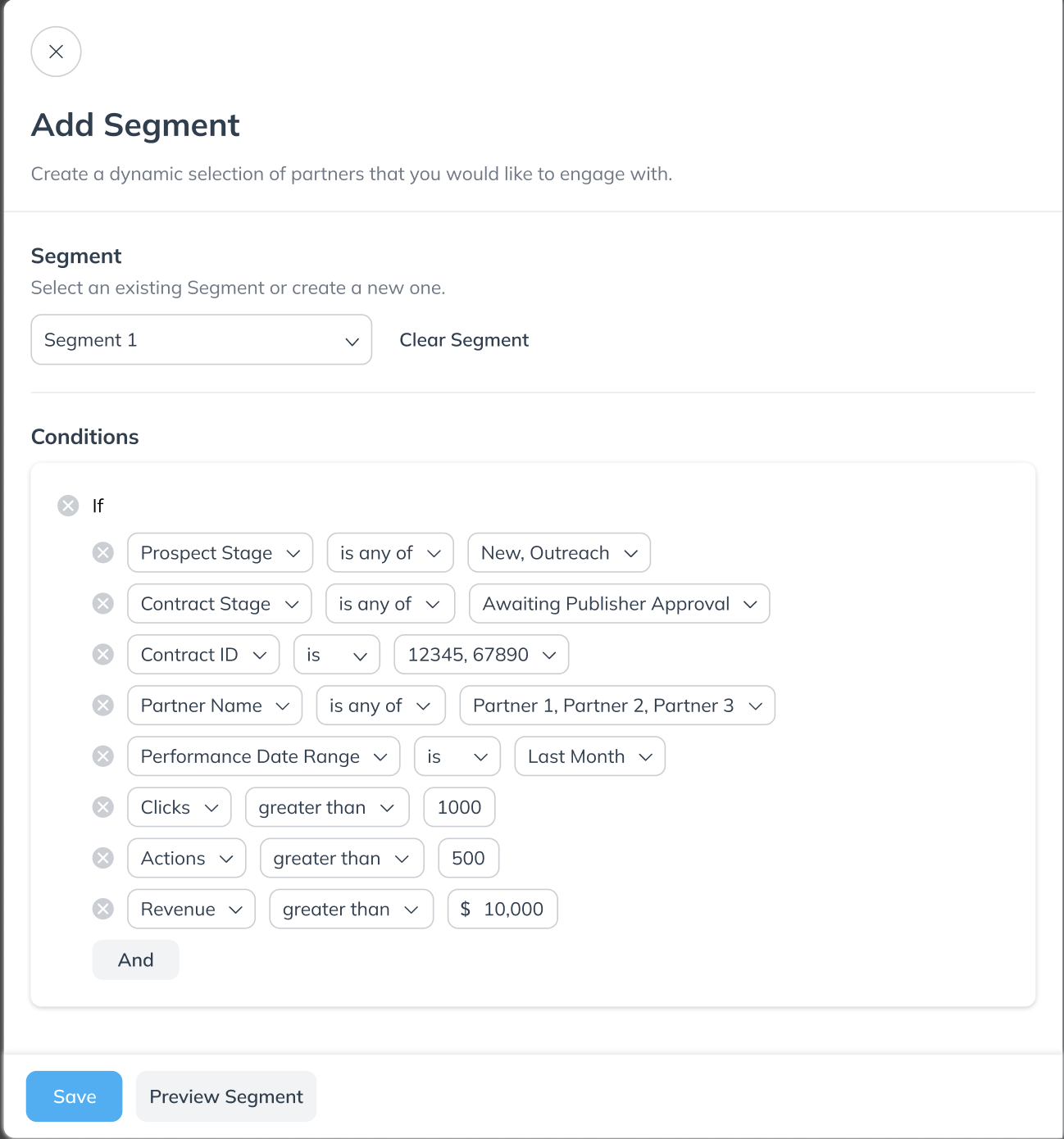1064x1139 pixels.
Task: Save the segment
Action: click(75, 1096)
